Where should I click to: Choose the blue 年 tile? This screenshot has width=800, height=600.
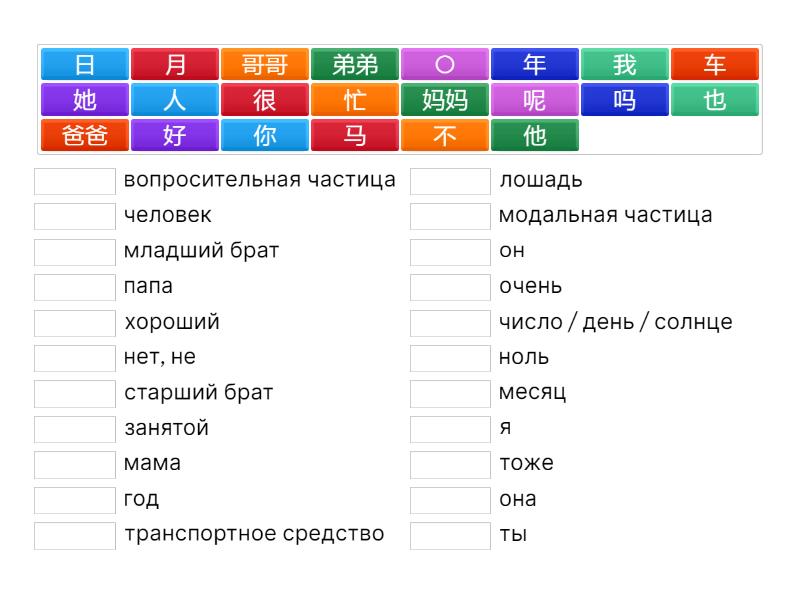click(535, 65)
